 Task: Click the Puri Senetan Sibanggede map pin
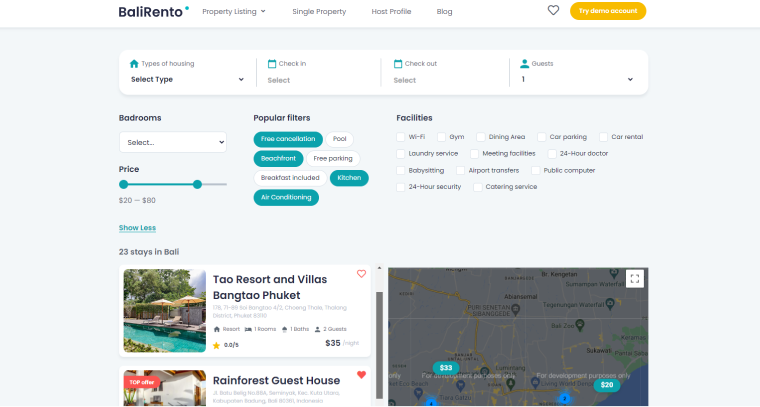tap(516, 309)
